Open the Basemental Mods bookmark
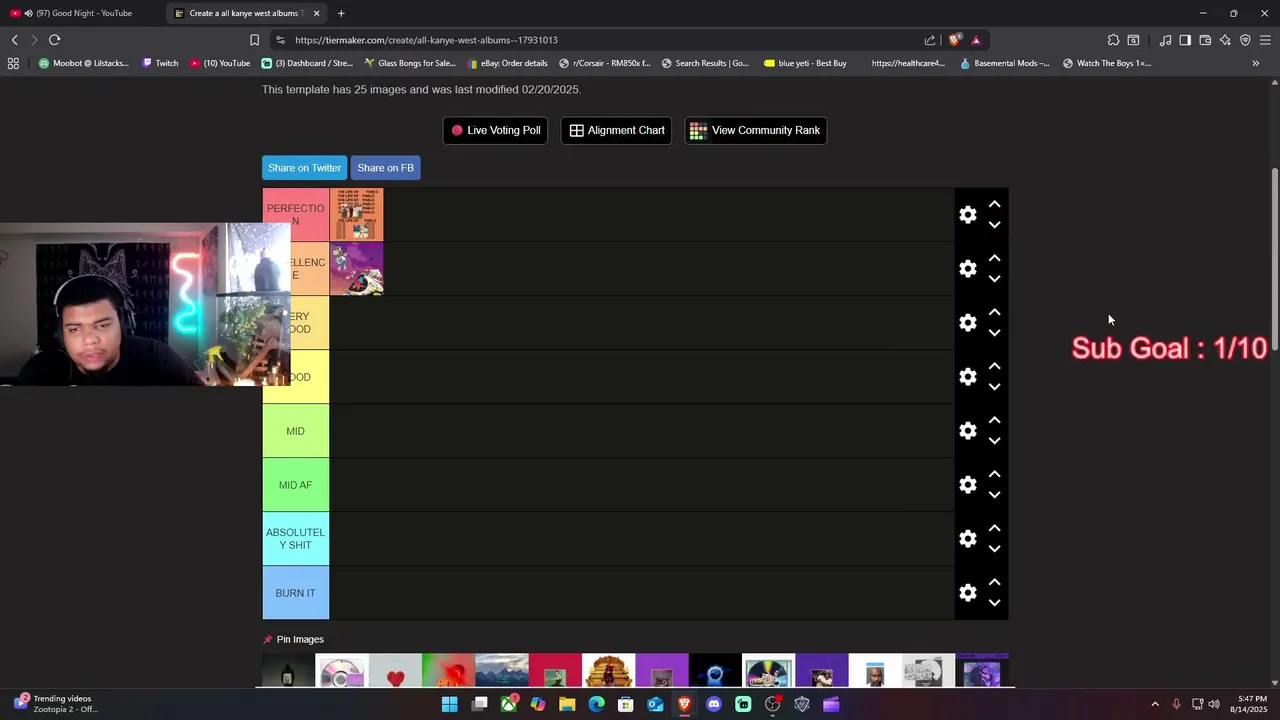The height and width of the screenshot is (720, 1280). tap(1004, 63)
